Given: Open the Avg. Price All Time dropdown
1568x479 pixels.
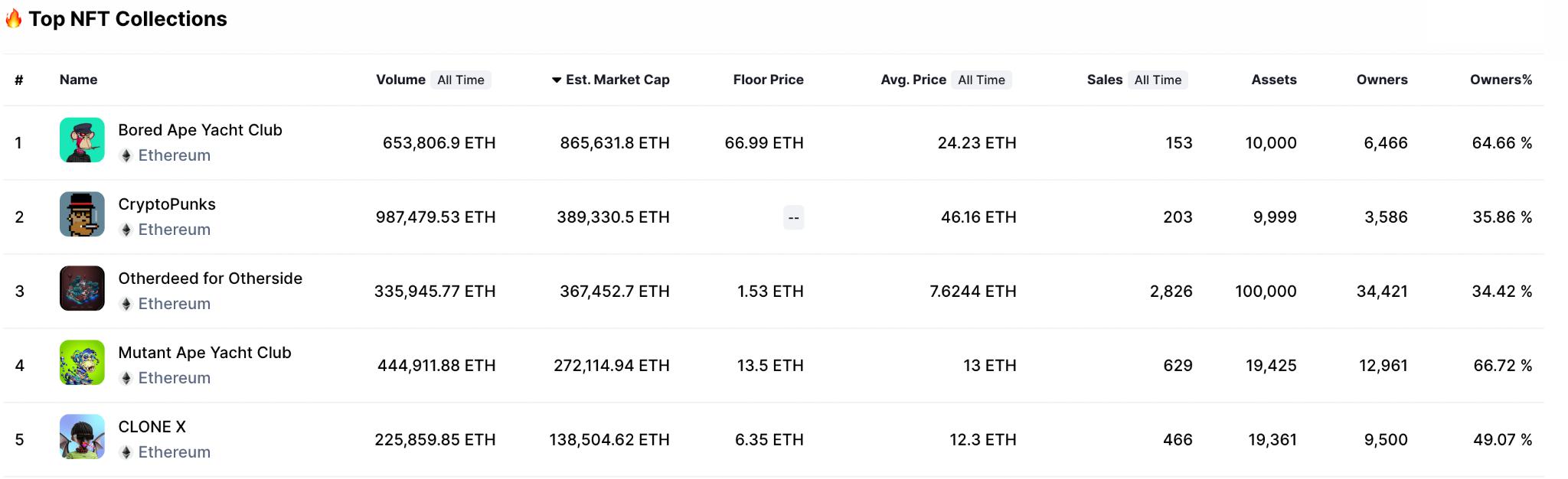Looking at the screenshot, I should [x=982, y=80].
